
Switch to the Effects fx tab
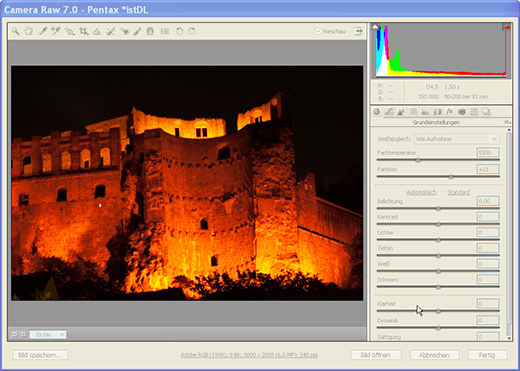pos(449,112)
